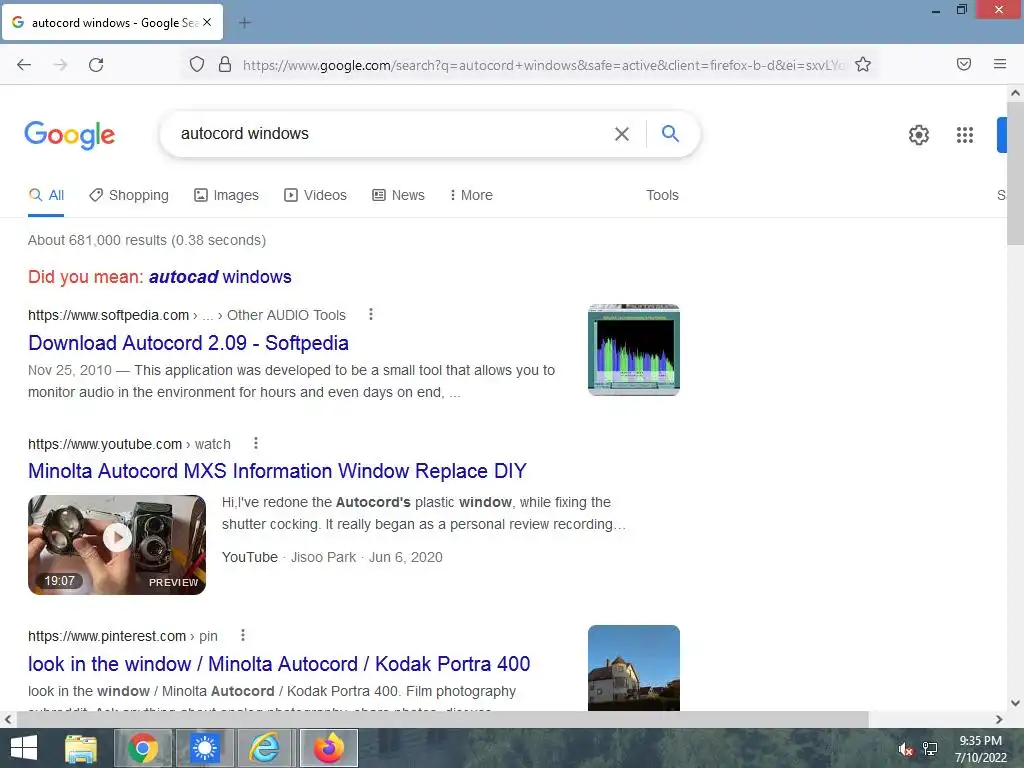1024x768 pixels.
Task: Save page to Pocket icon
Action: (964, 64)
